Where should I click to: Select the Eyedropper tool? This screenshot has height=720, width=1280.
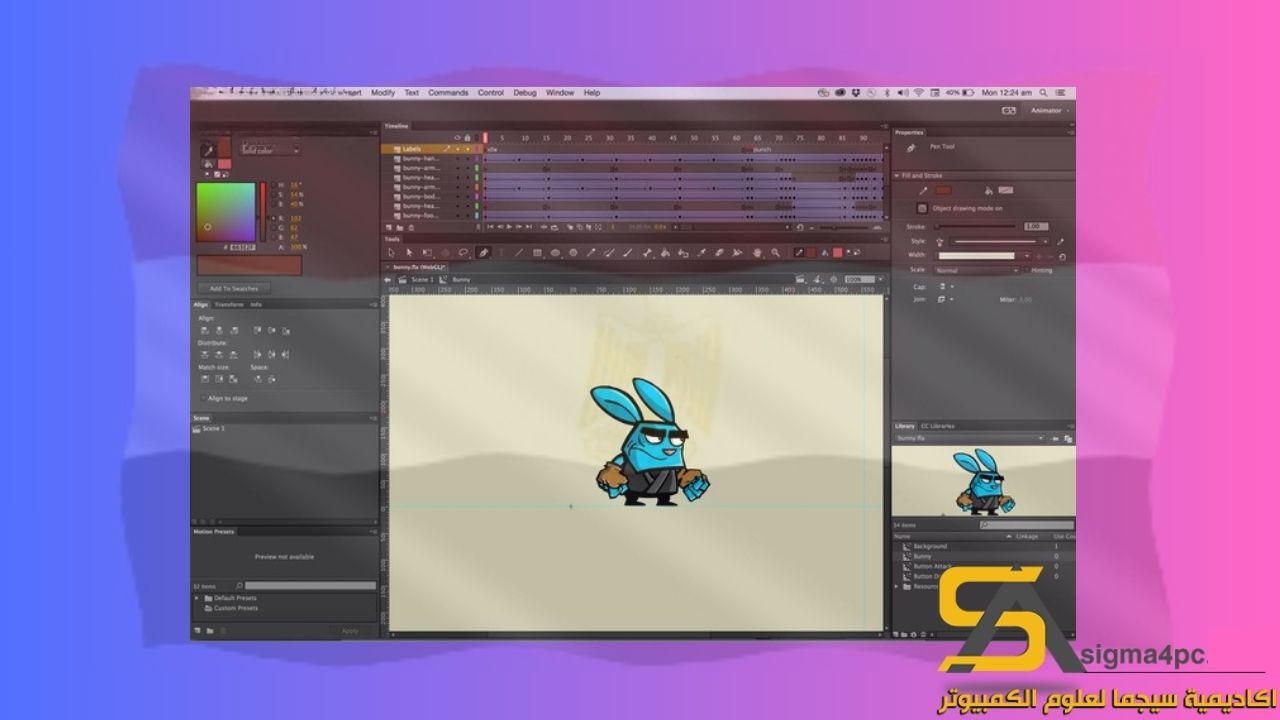(701, 253)
